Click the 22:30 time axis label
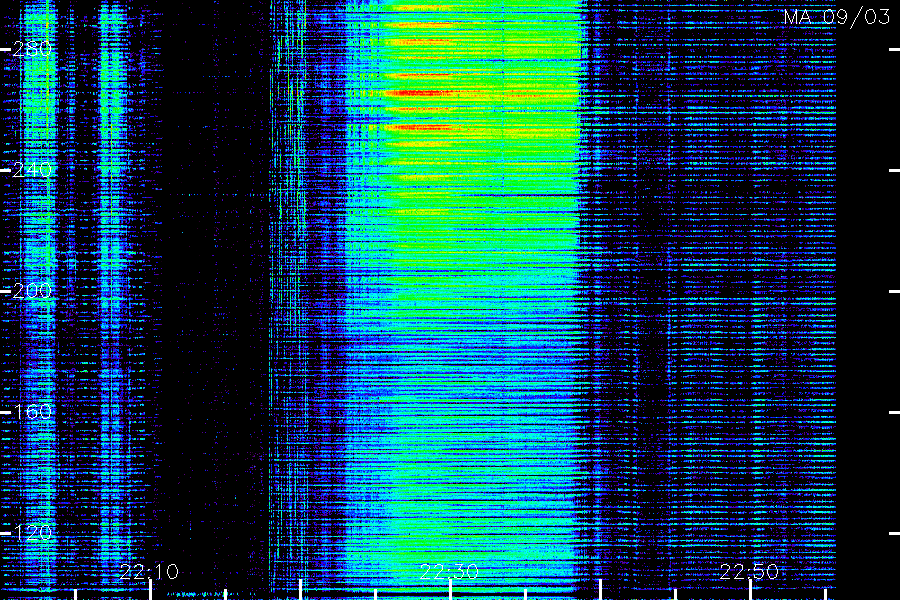900x600 pixels. [x=449, y=572]
